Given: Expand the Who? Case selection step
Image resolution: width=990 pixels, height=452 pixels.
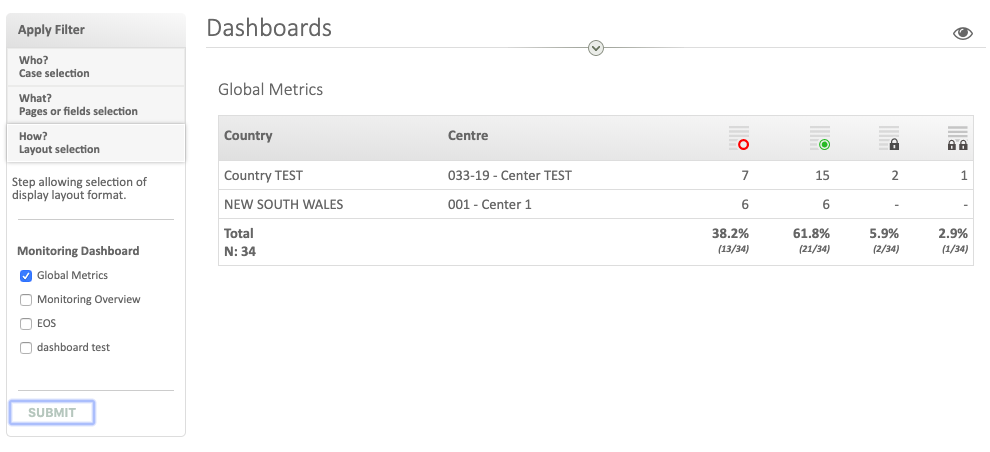Looking at the screenshot, I should click(x=96, y=67).
